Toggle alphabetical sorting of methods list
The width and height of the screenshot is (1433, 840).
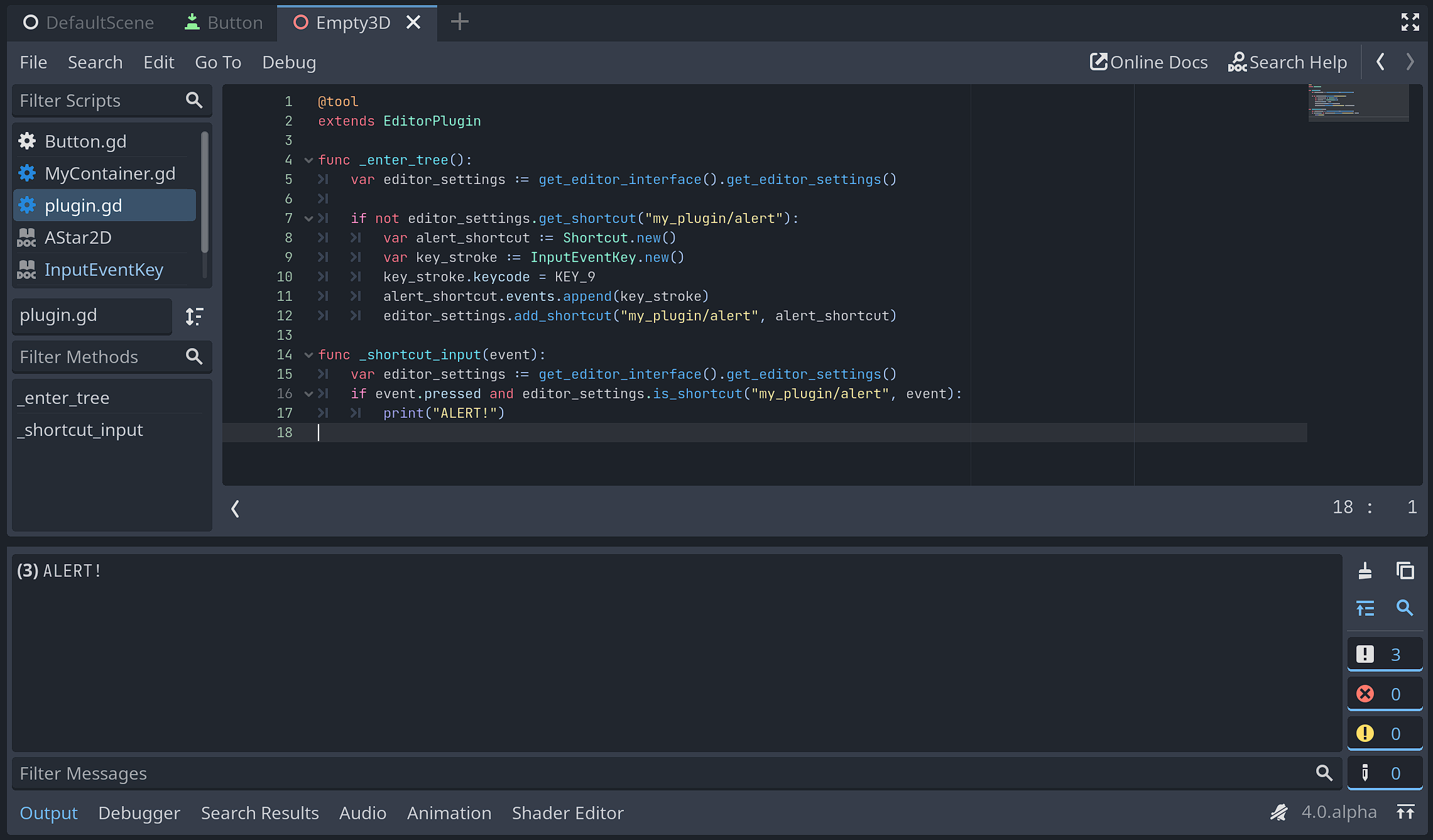[194, 316]
